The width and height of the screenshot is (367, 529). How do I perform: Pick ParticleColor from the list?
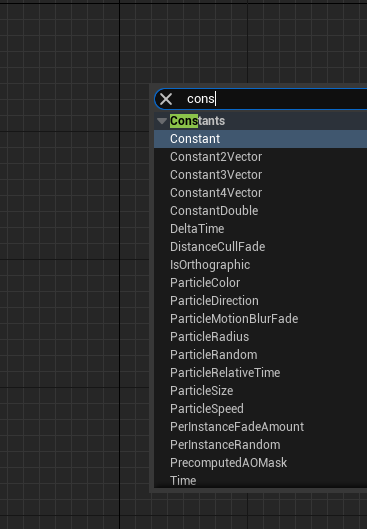click(x=260, y=283)
